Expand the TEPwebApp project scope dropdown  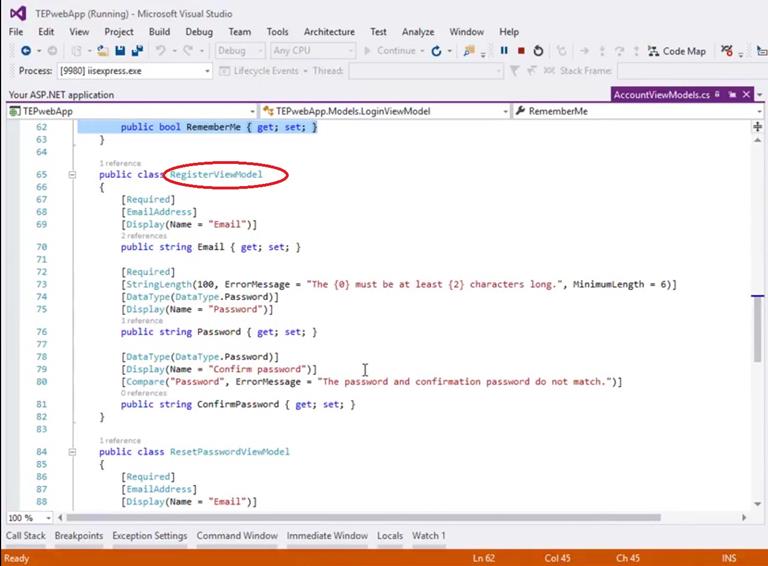pyautogui.click(x=252, y=111)
